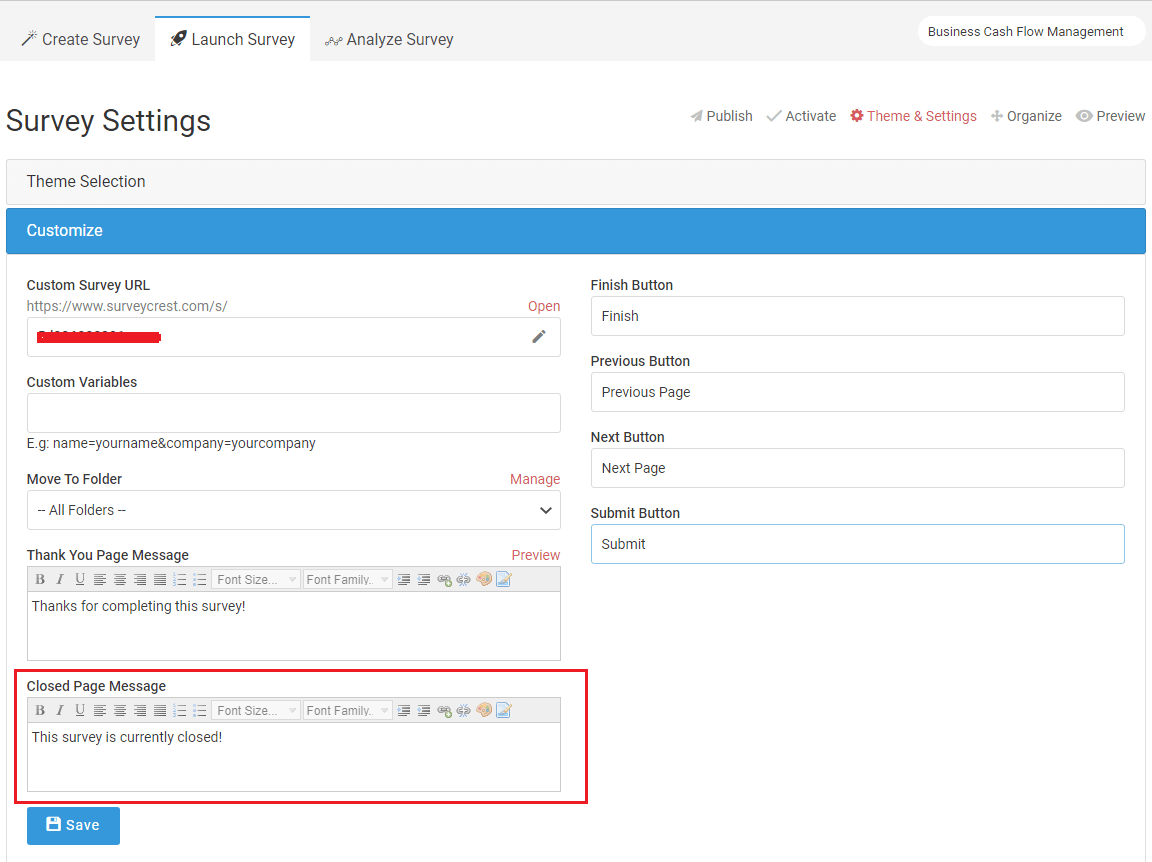Collapse the Customize section header
This screenshot has height=862, width=1152.
point(575,231)
